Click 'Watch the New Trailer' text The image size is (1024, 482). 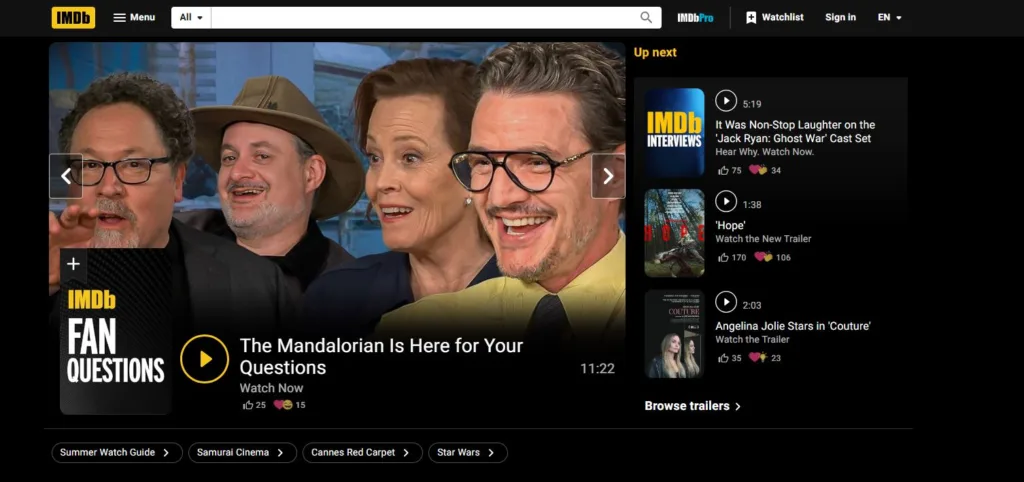click(x=763, y=239)
